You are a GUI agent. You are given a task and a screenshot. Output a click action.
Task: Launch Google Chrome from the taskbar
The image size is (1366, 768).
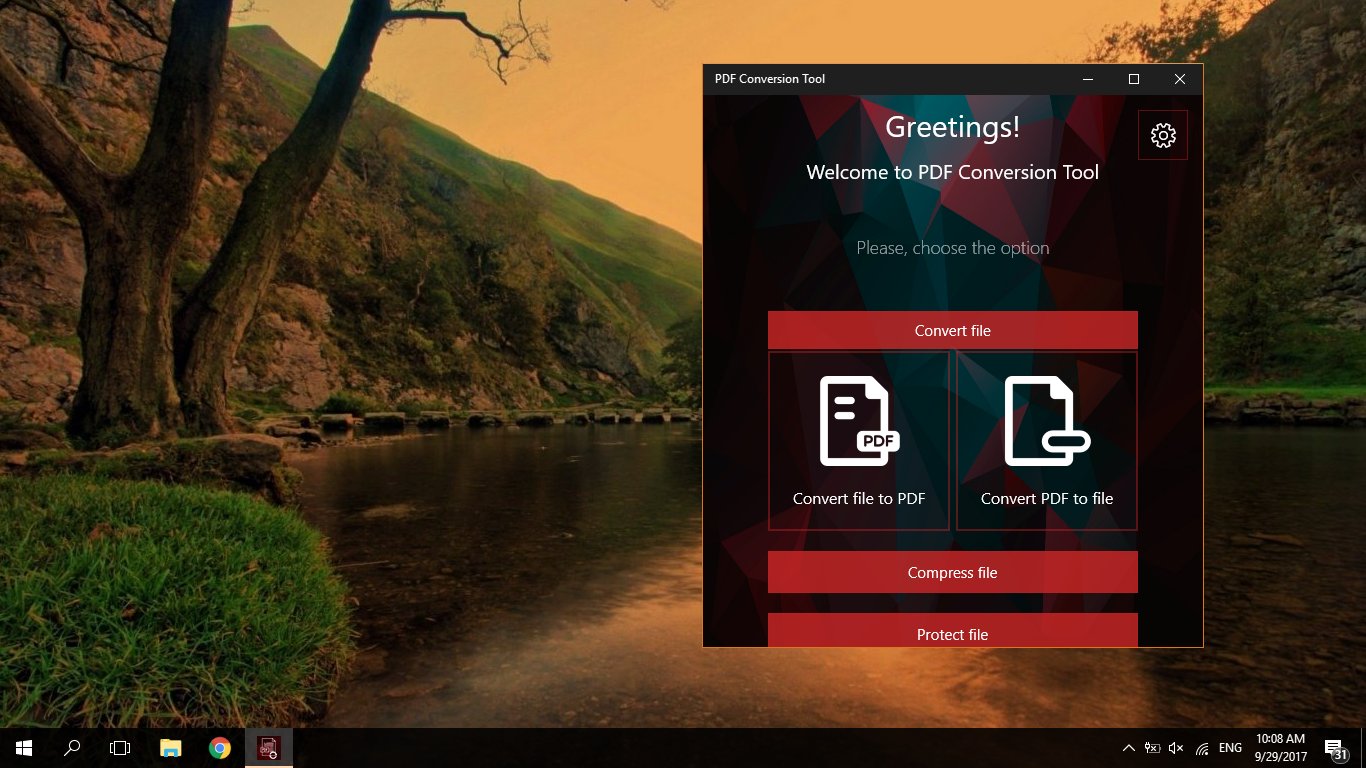tap(220, 748)
